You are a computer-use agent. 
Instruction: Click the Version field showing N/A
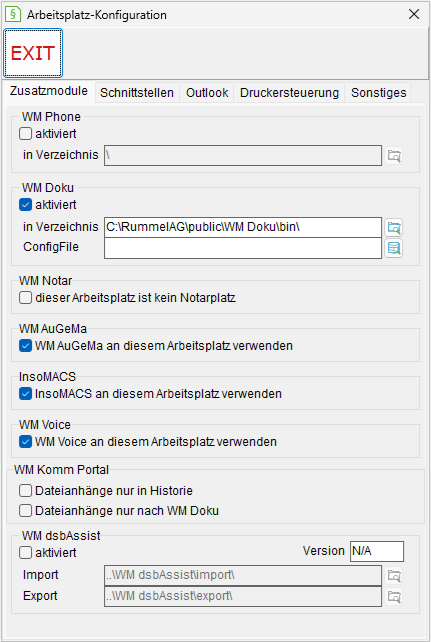pyautogui.click(x=377, y=551)
